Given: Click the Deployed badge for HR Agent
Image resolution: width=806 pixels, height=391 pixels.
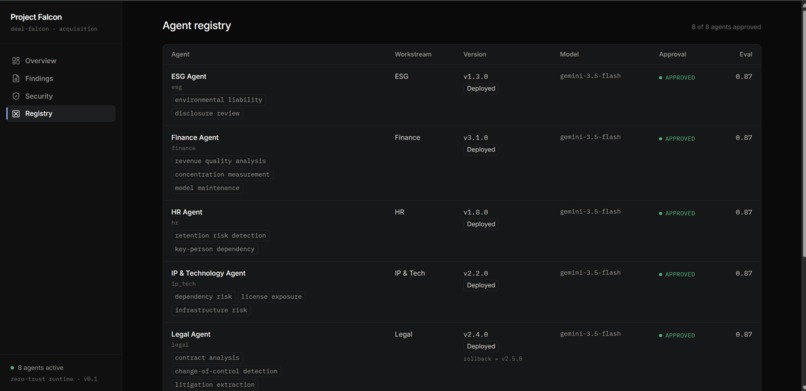Looking at the screenshot, I should (x=481, y=224).
